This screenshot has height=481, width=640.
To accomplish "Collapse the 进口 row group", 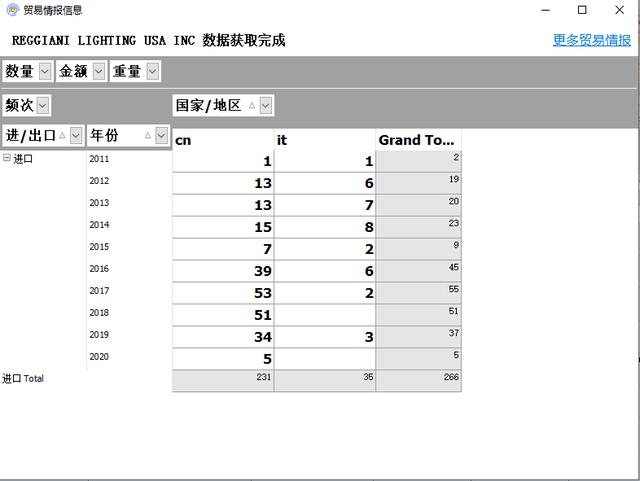I will pos(7,158).
